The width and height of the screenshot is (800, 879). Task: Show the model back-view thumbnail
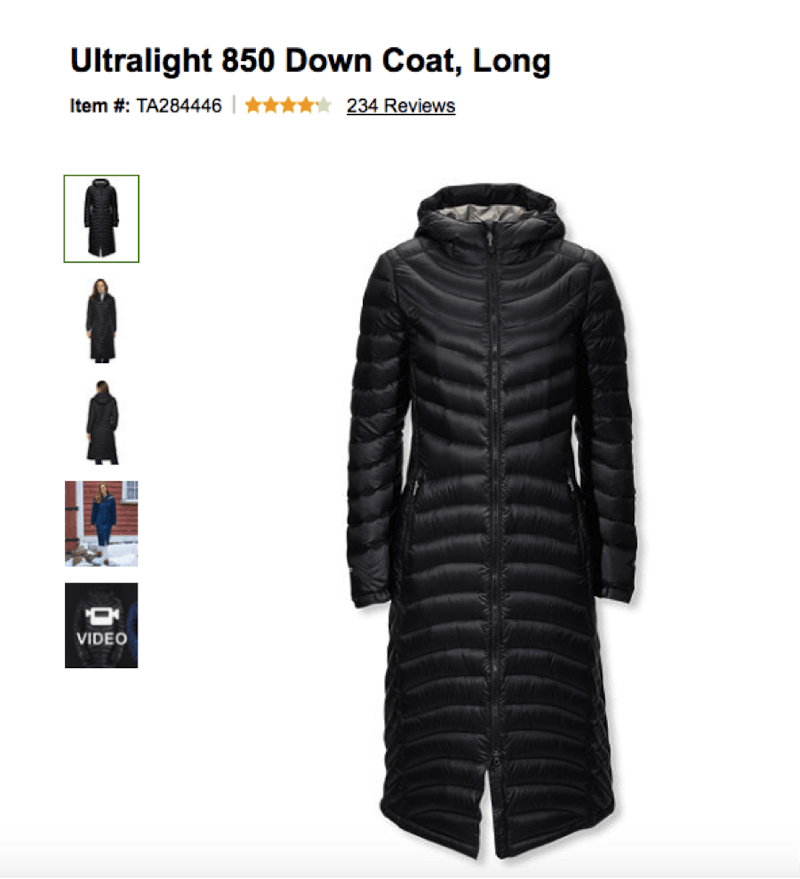101,422
